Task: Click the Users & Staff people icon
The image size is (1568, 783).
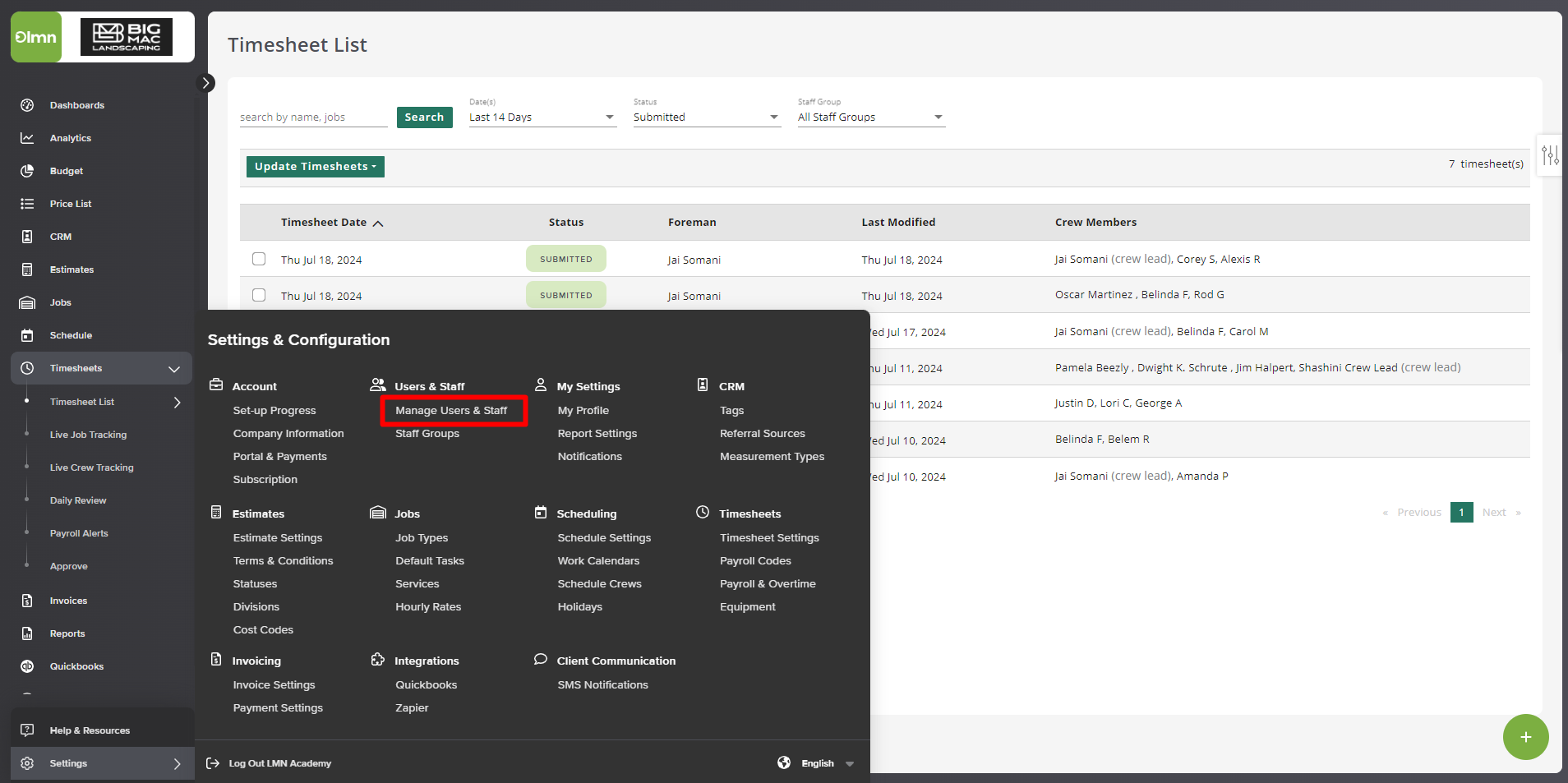Action: point(378,385)
